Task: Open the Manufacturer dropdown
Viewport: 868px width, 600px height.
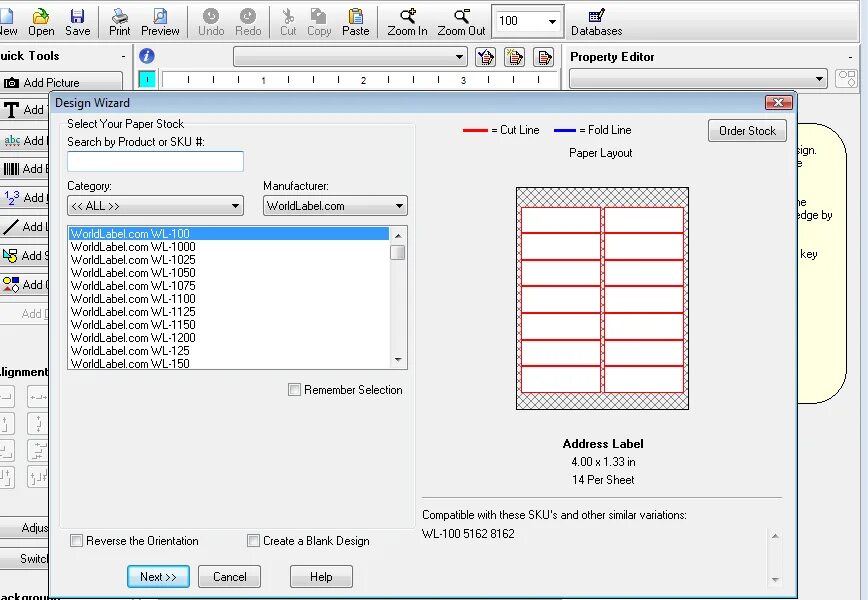Action: coord(335,206)
